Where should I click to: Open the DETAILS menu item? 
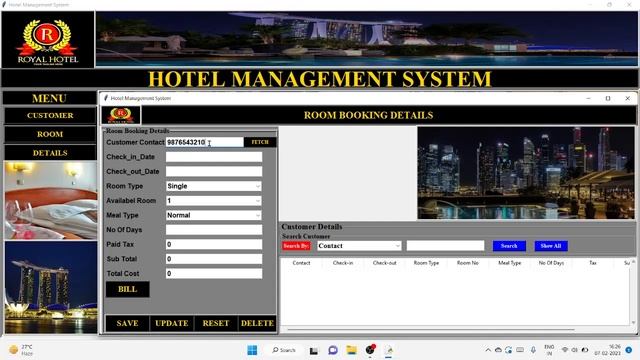[50, 153]
